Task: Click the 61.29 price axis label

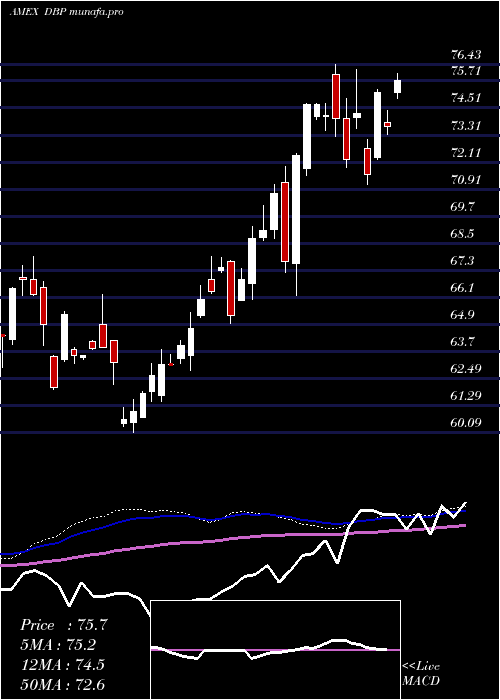Action: coord(466,396)
